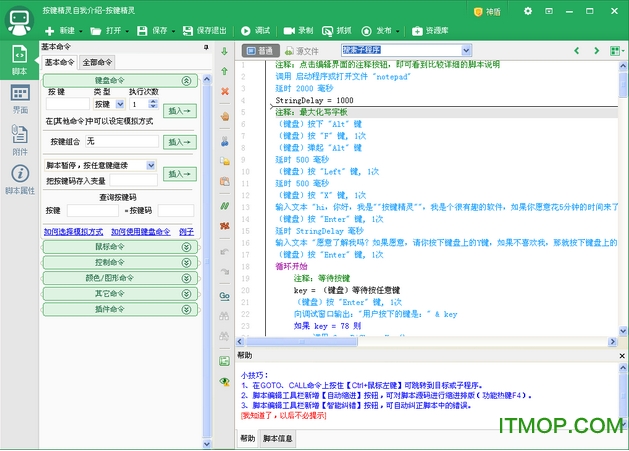Open the 界面 interface sidebar panel
629x451 pixels.
pos(20,99)
